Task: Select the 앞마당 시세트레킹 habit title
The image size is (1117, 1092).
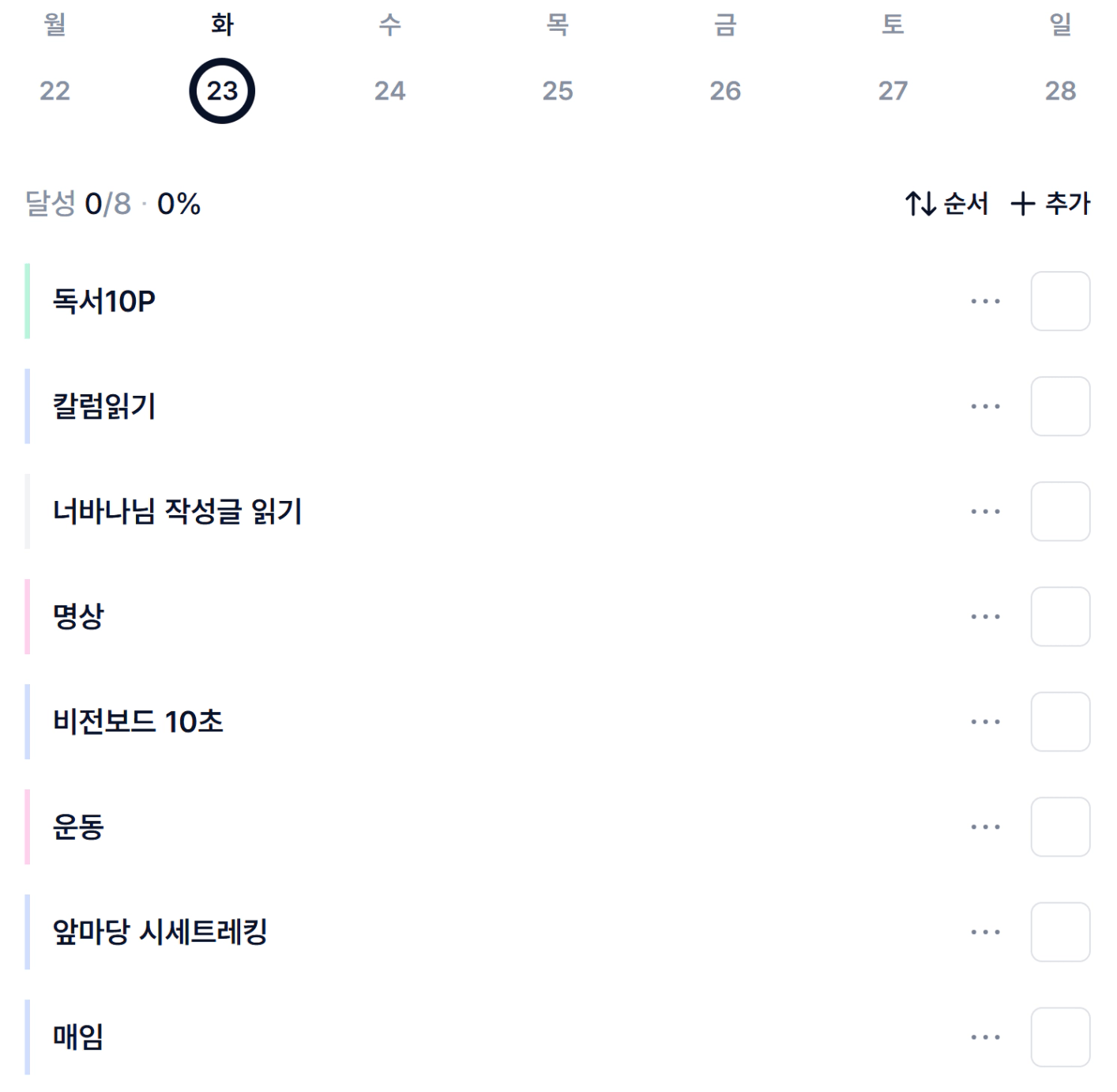Action: (160, 932)
